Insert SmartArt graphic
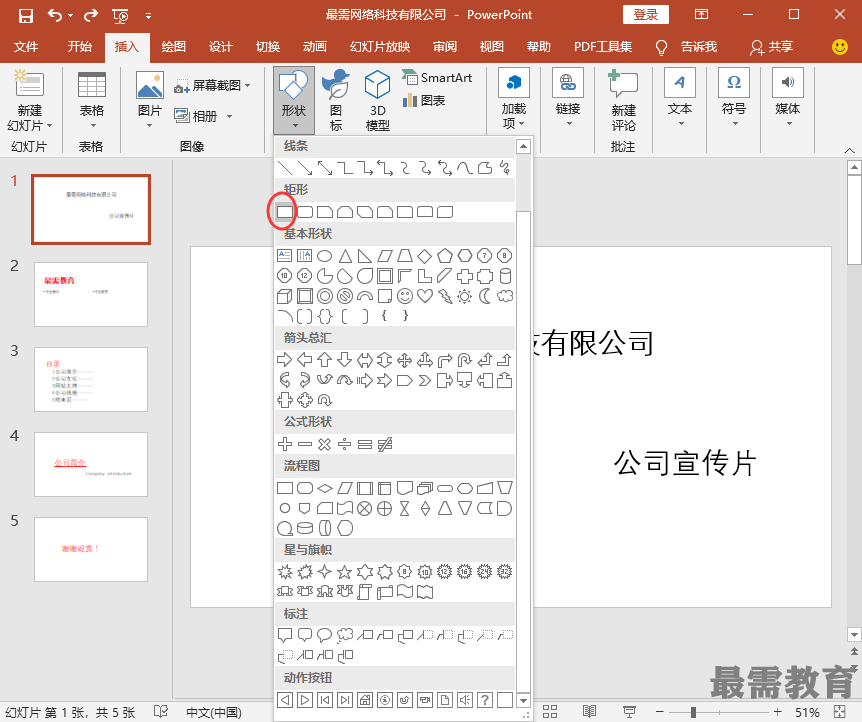Screen dimensions: 862x722 point(438,78)
